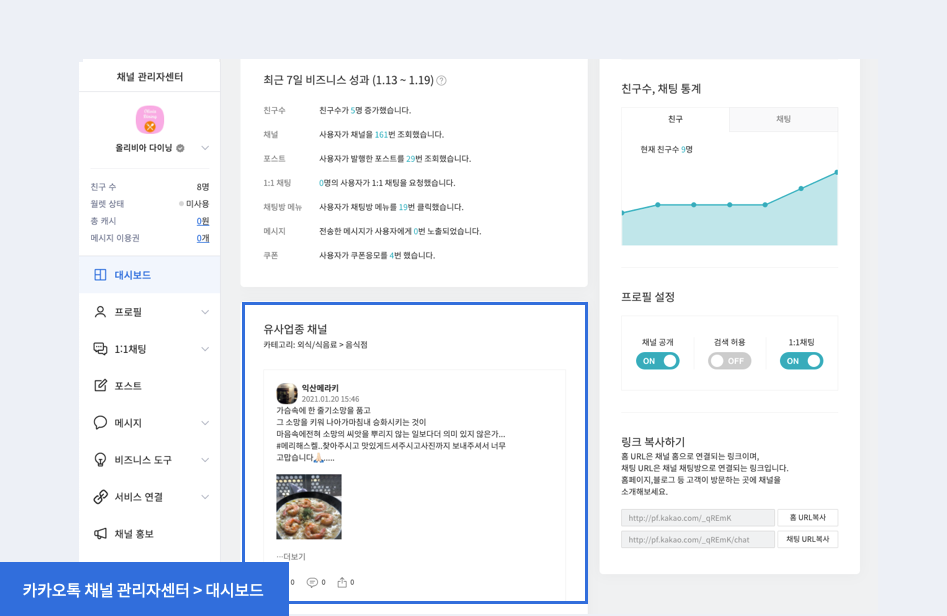Open the shrimp dish post thumbnail
947x616 pixels.
coord(309,507)
